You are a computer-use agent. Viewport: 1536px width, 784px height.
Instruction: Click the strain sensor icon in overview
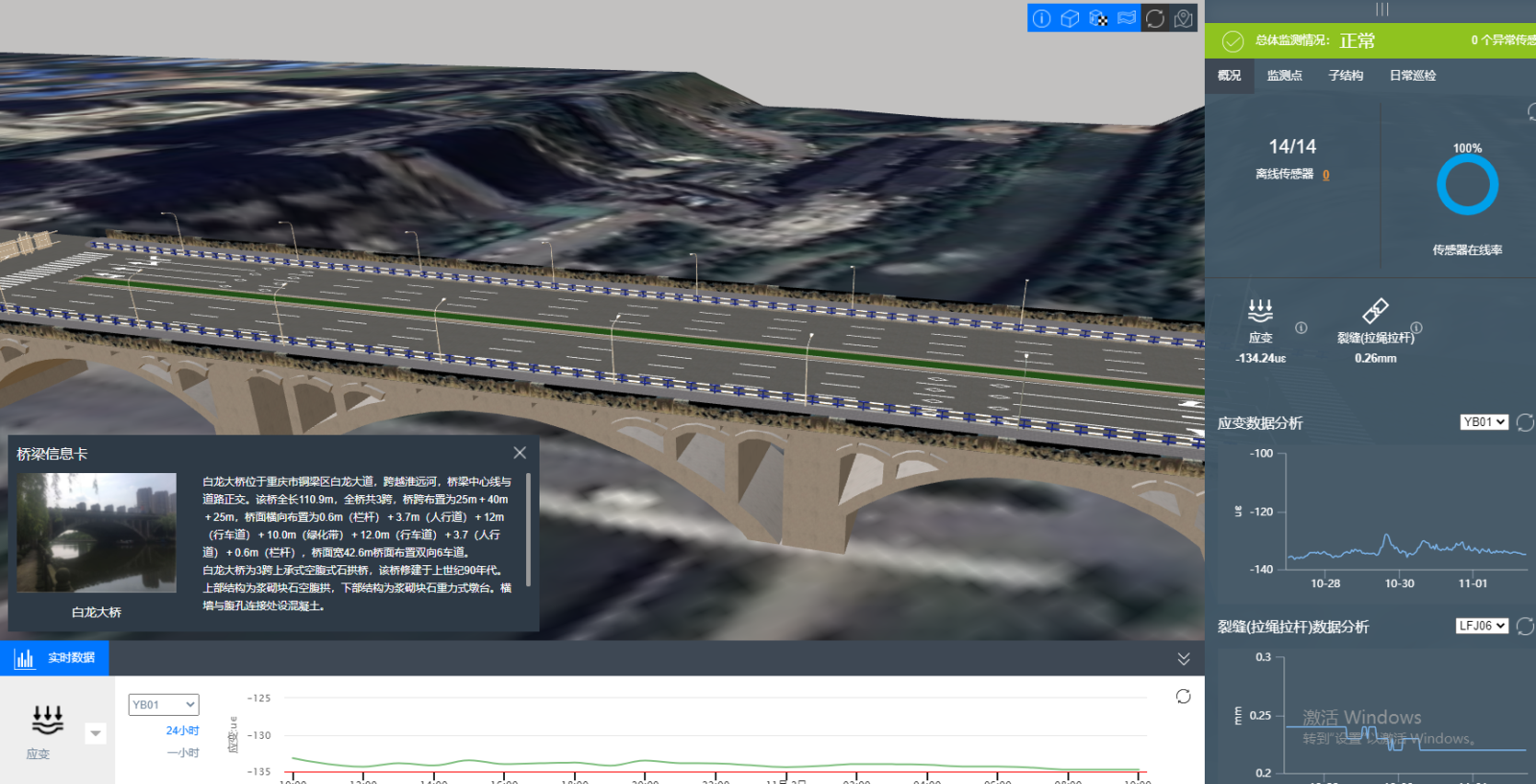[1260, 311]
